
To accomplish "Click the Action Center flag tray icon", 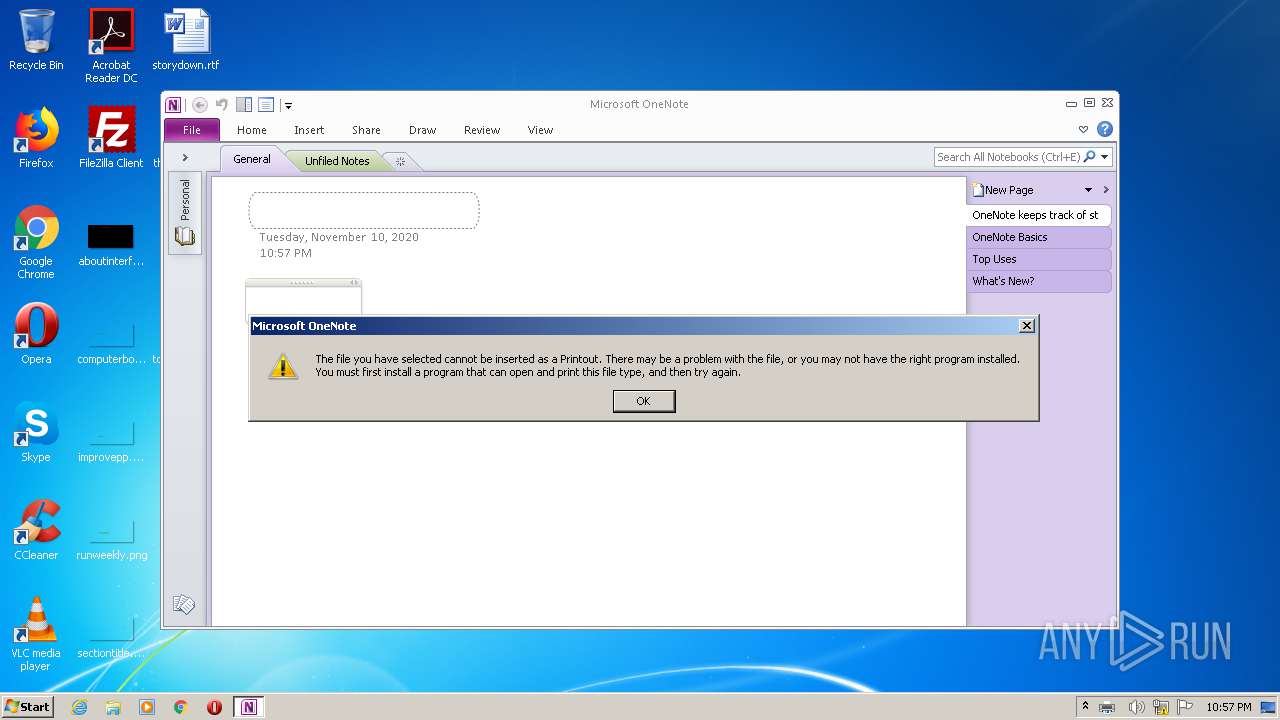I will [x=1185, y=707].
